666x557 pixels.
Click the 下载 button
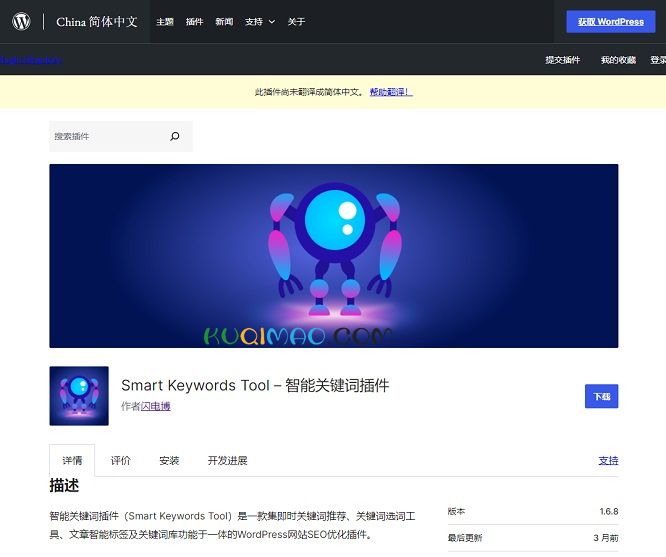(601, 396)
